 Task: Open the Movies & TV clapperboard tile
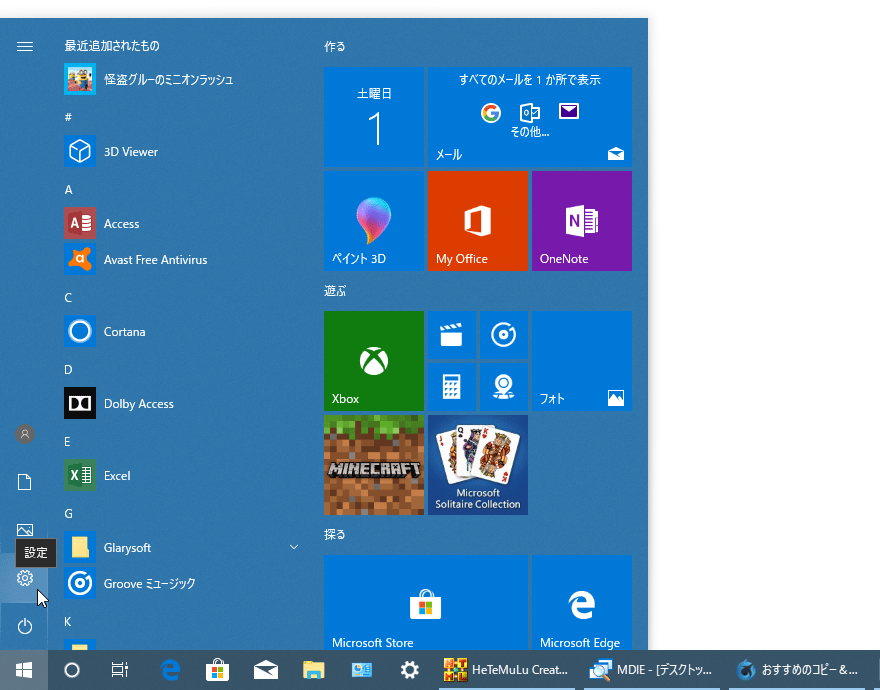[452, 335]
